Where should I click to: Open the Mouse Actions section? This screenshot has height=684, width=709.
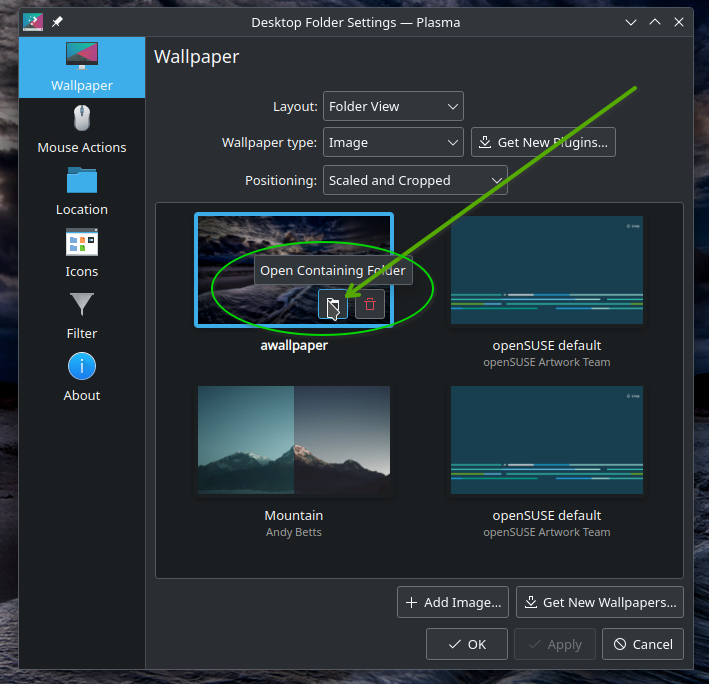click(x=82, y=130)
